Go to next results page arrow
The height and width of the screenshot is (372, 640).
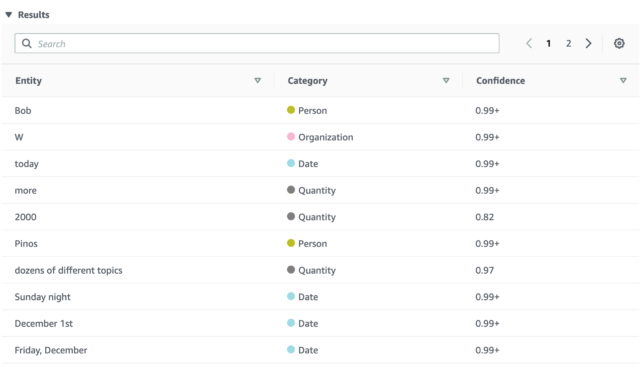[x=588, y=43]
